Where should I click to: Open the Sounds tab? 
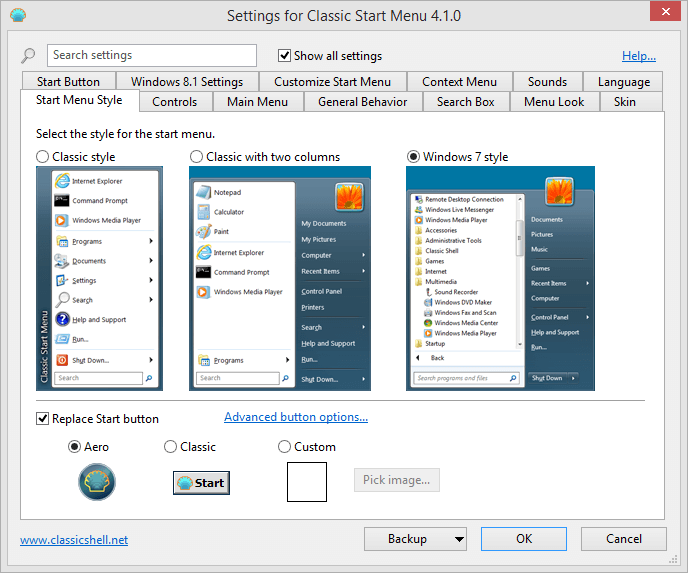point(547,82)
